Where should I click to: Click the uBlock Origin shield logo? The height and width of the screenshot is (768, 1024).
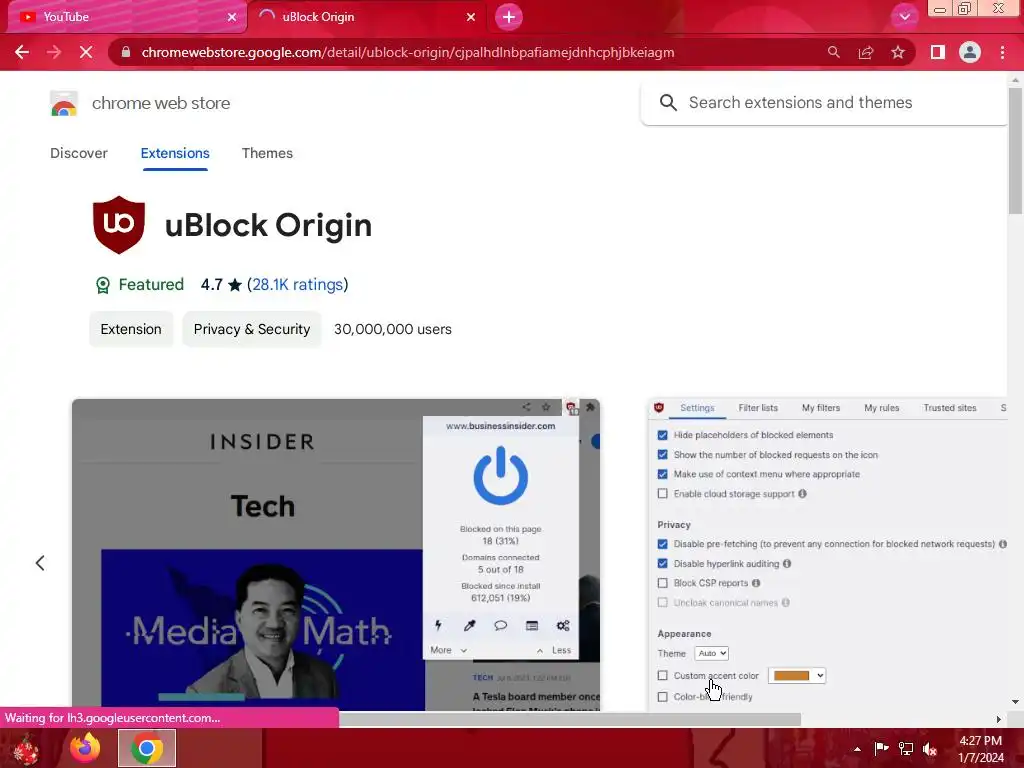(119, 225)
